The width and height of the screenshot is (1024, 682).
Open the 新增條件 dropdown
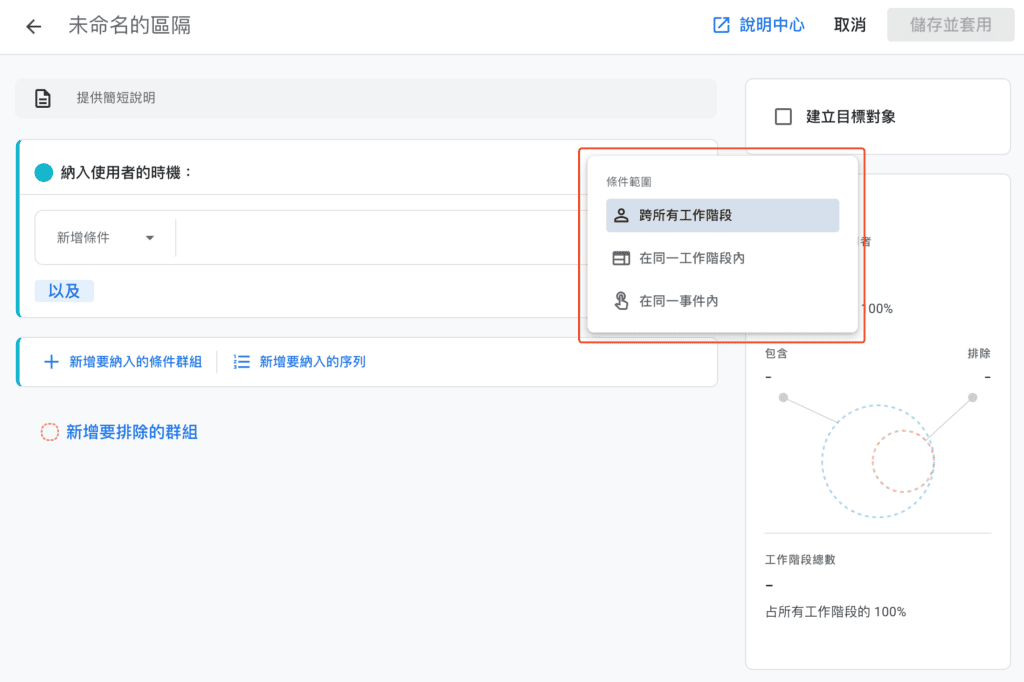(105, 238)
